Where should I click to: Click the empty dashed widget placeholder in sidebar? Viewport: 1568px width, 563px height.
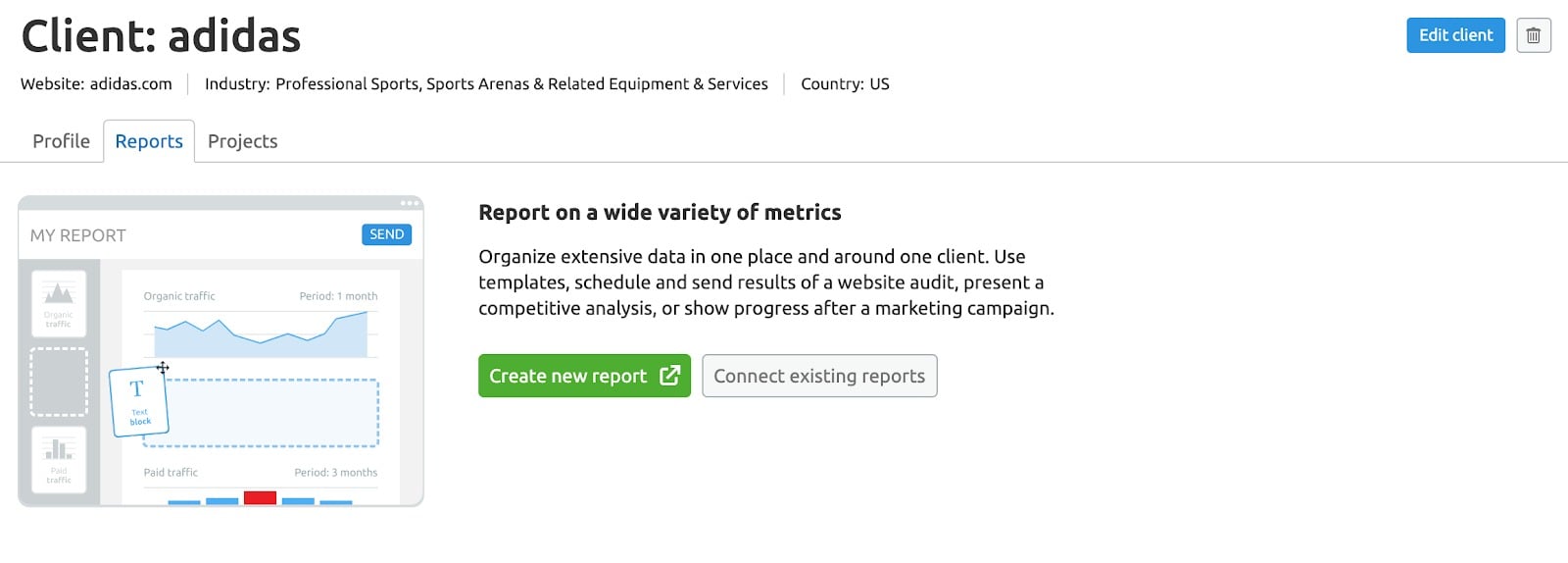pos(59,383)
